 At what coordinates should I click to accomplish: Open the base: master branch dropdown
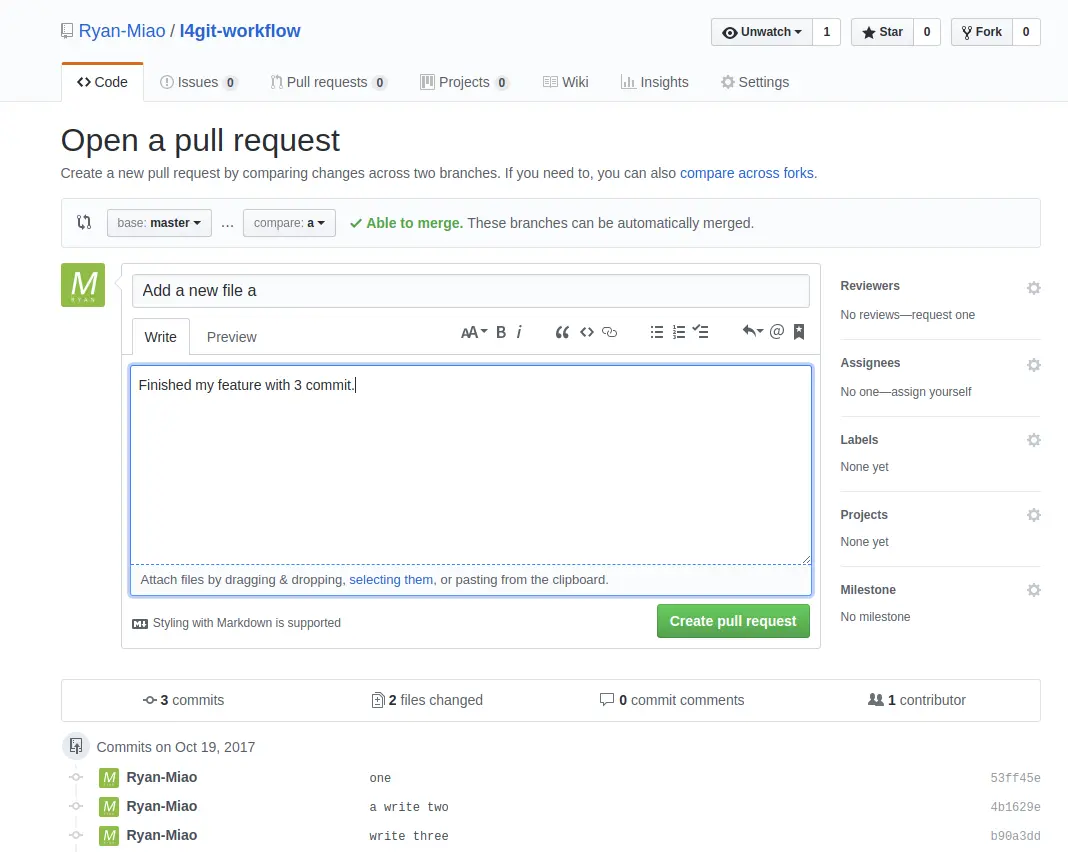click(159, 223)
